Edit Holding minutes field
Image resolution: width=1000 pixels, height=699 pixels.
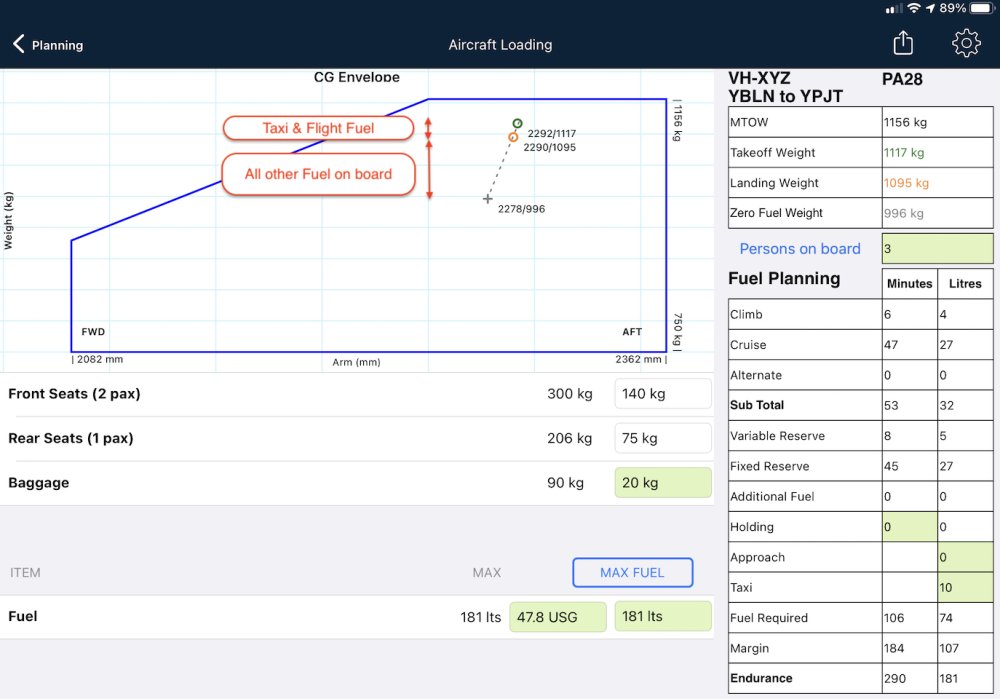coord(909,527)
